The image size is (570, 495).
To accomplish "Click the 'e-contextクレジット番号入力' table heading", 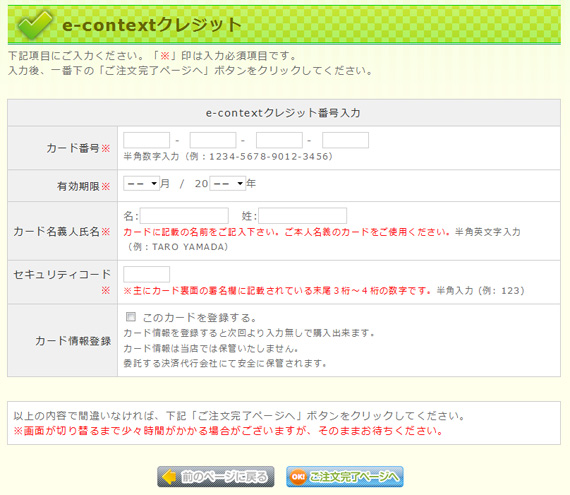I will tap(283, 113).
